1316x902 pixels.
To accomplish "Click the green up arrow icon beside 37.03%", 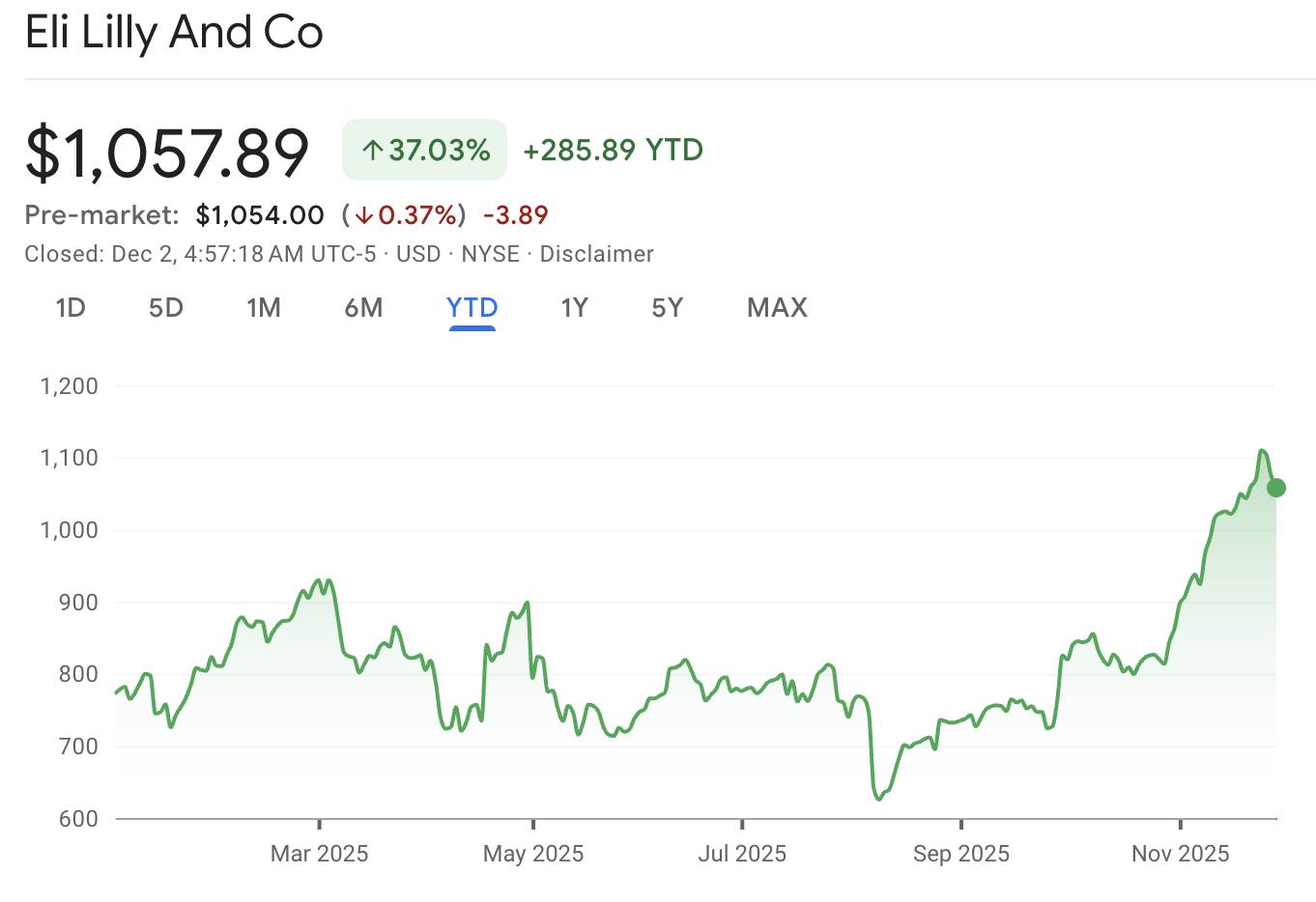I will point(375,149).
